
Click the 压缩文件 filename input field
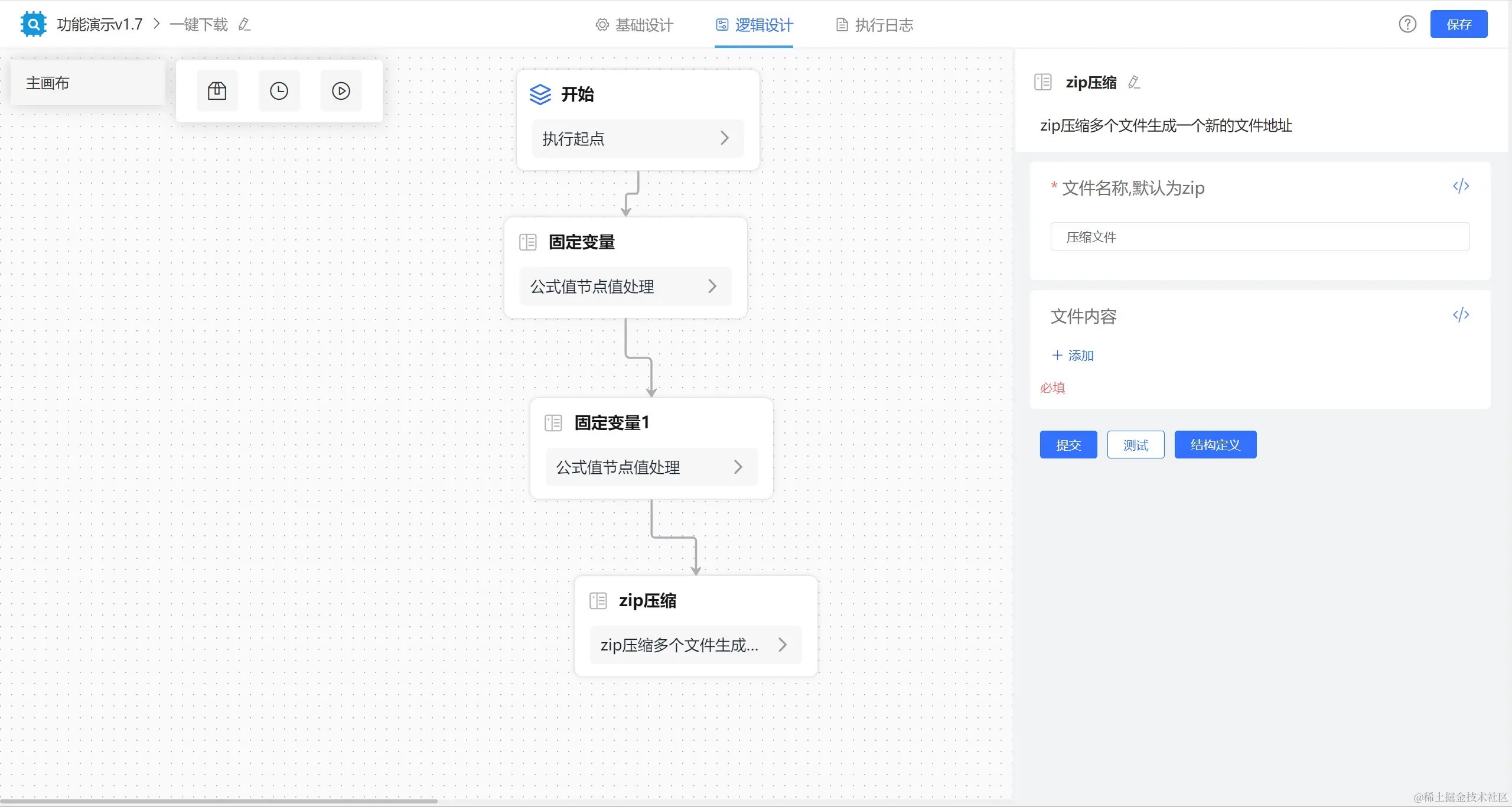pyautogui.click(x=1259, y=237)
